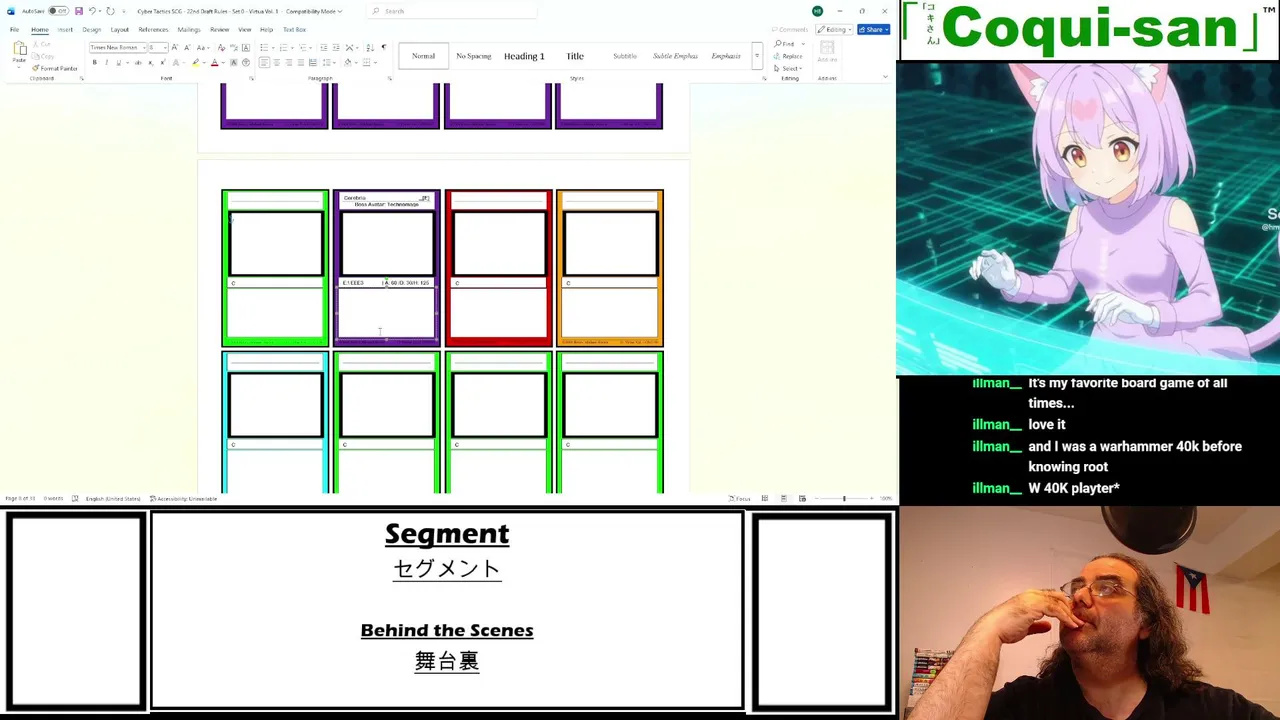Toggle the AutoSave switch

pyautogui.click(x=58, y=11)
